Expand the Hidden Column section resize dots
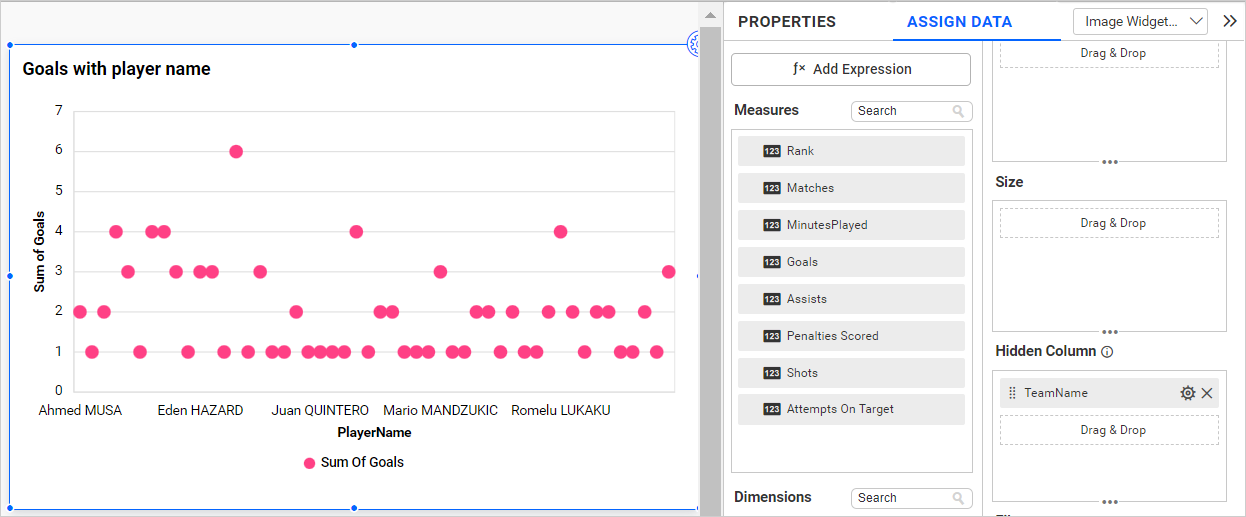The width and height of the screenshot is (1246, 517). 1109,502
